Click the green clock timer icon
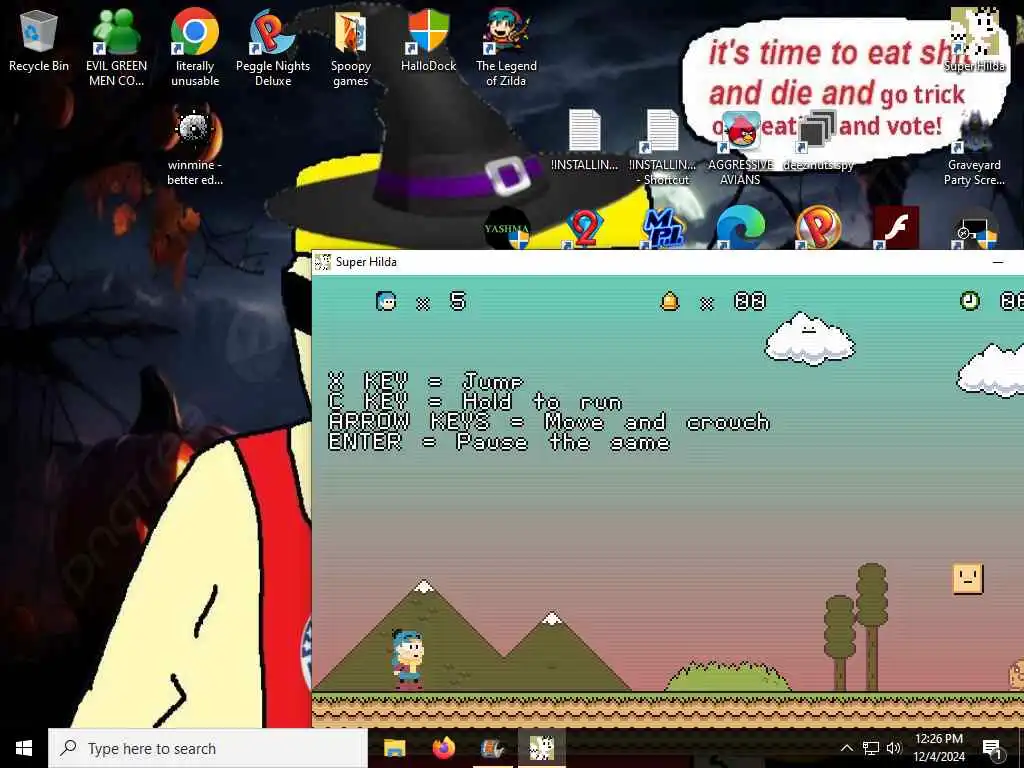This screenshot has width=1024, height=768. tap(970, 300)
